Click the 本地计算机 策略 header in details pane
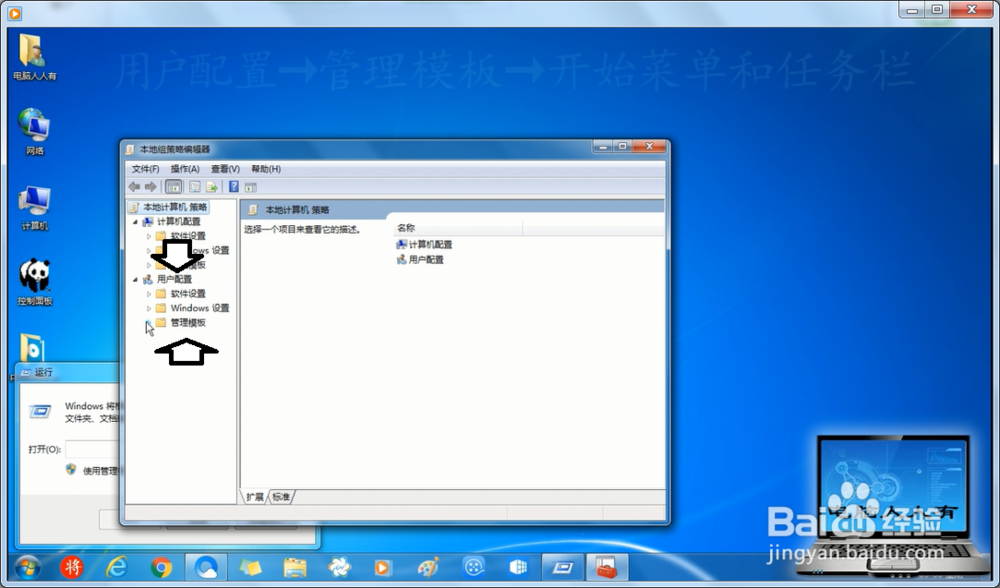The height and width of the screenshot is (588, 1000). tap(297, 210)
